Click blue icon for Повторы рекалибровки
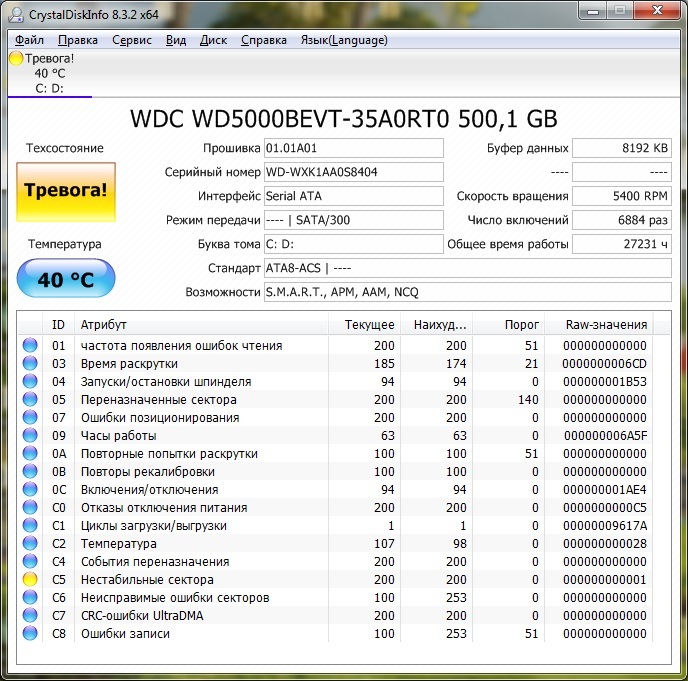Screen dimensions: 688x681 tap(30, 471)
